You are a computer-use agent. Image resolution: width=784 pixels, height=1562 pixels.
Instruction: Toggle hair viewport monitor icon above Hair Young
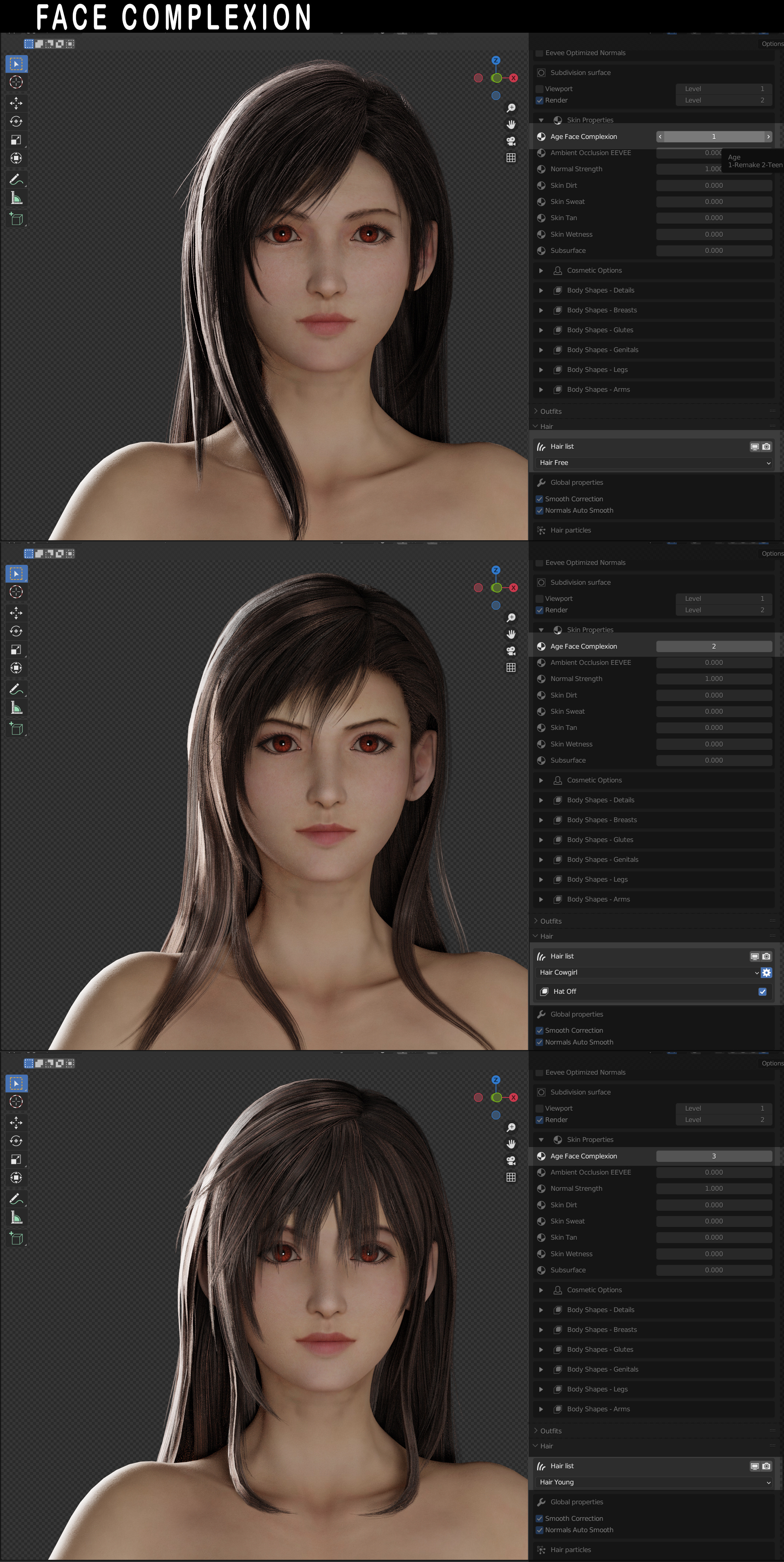coord(755,1466)
